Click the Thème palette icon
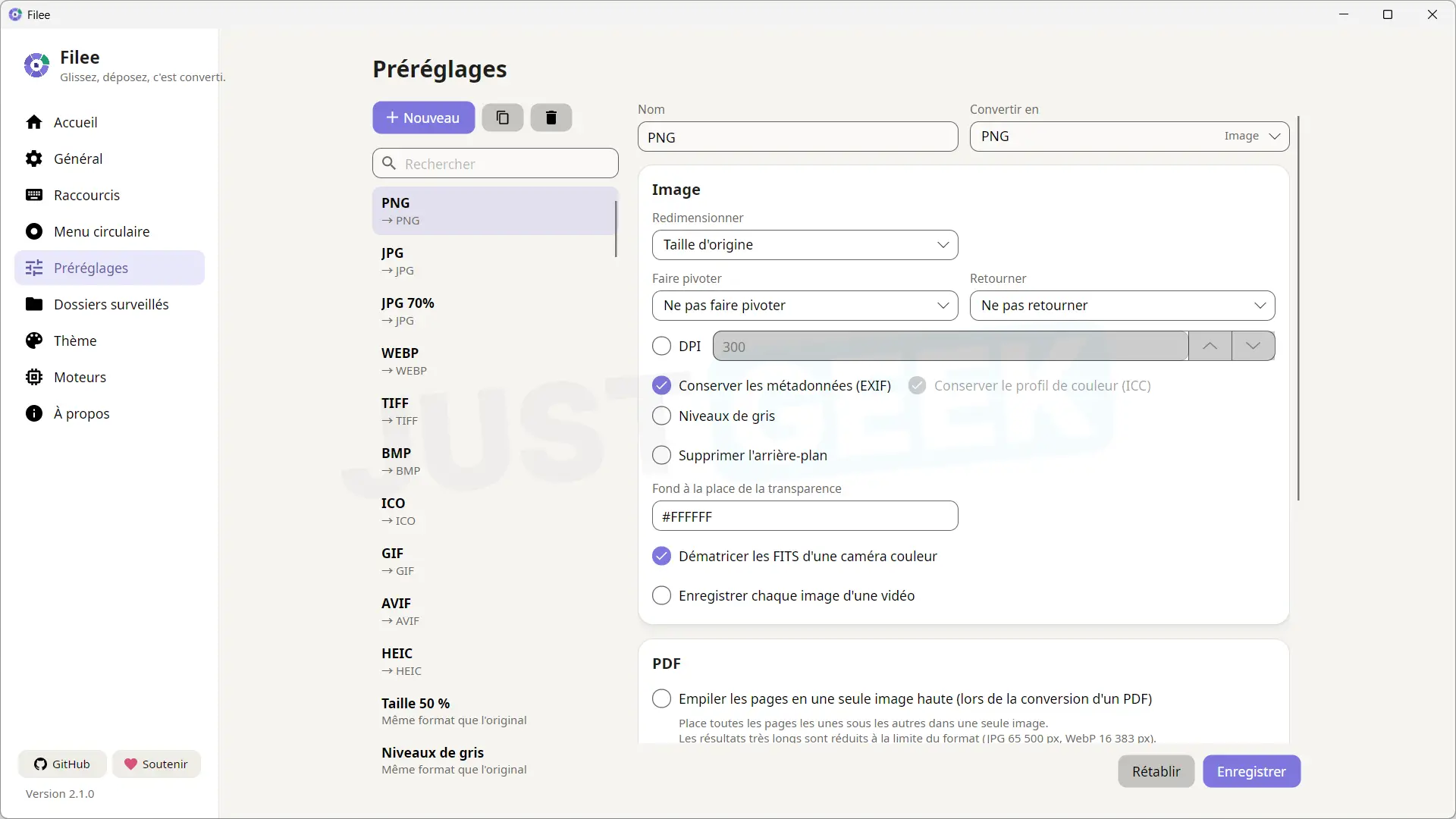Image resolution: width=1456 pixels, height=819 pixels. click(34, 340)
